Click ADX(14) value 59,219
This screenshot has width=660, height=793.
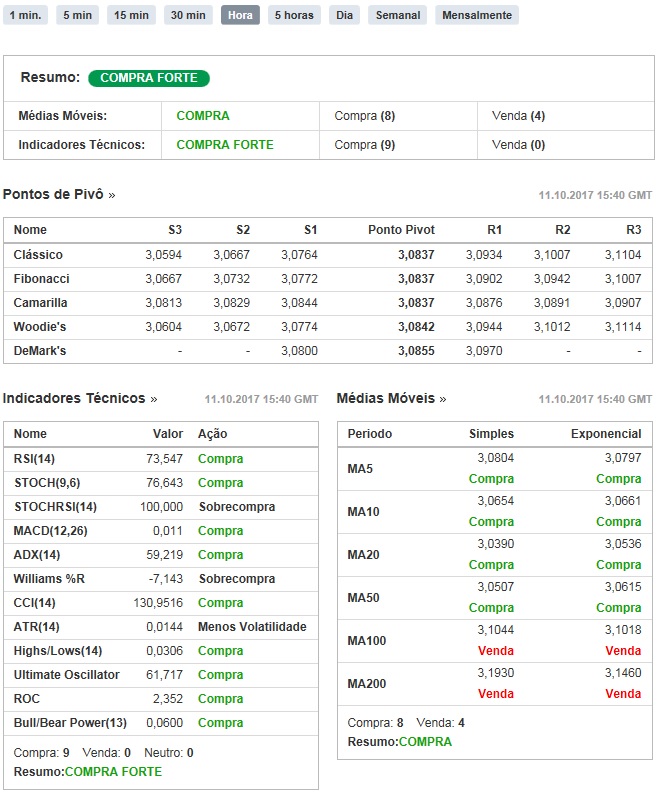(x=164, y=555)
